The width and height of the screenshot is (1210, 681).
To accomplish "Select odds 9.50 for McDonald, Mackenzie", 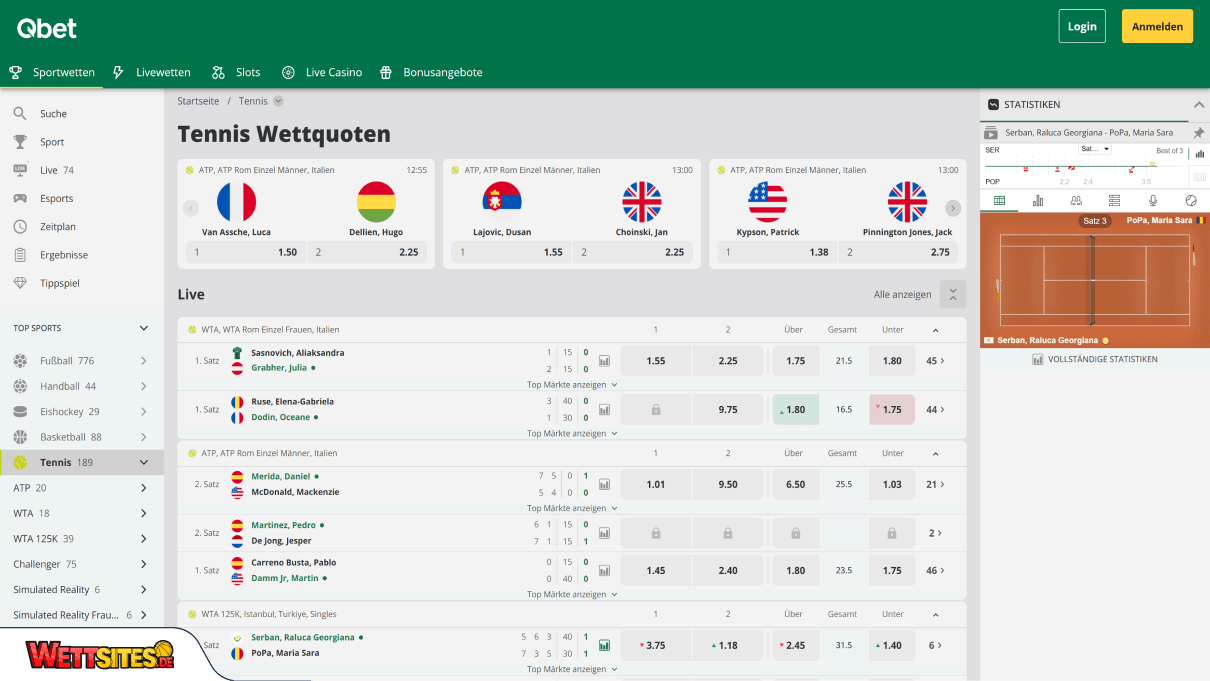I will click(x=728, y=484).
